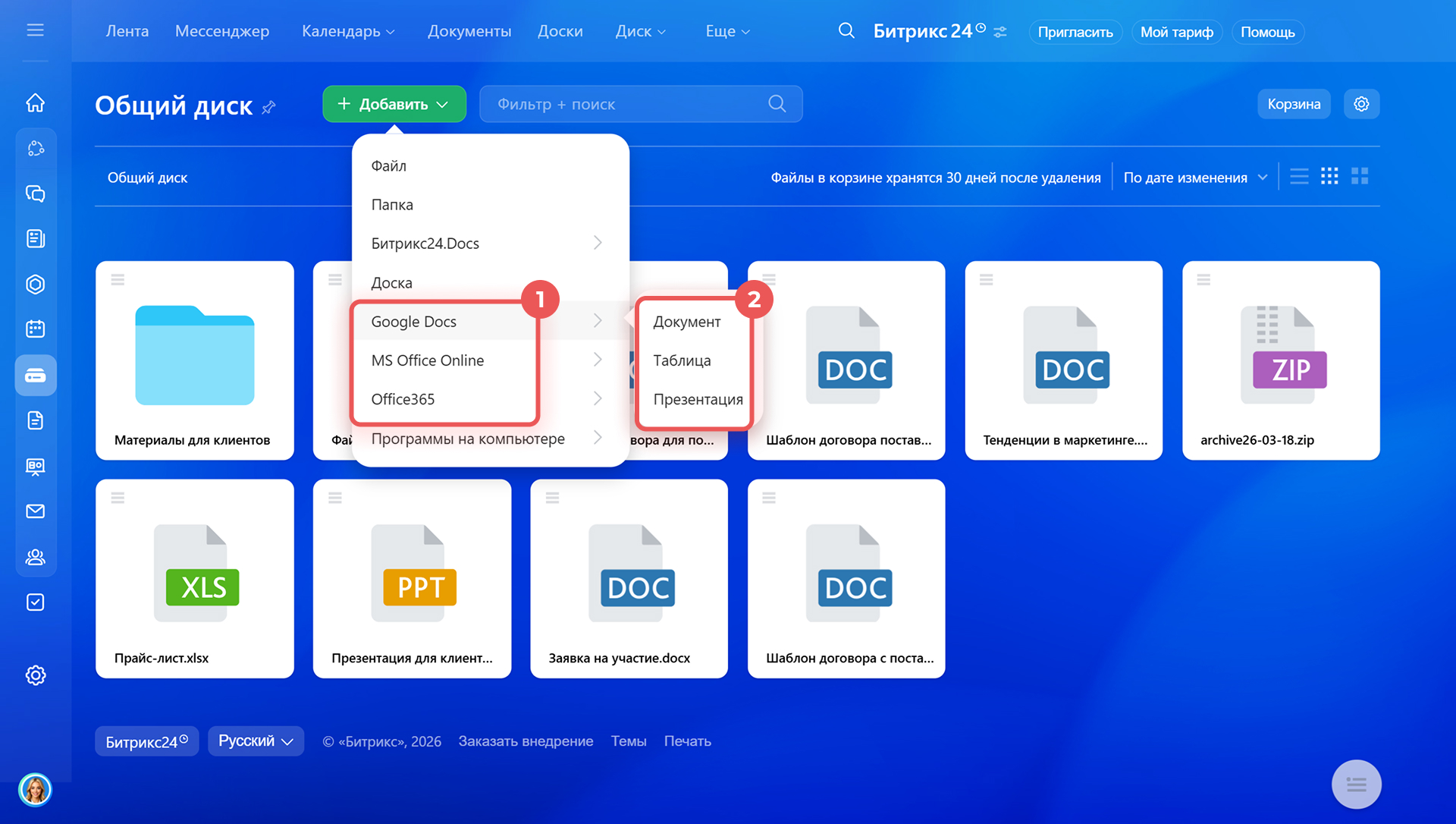Pin Общий диск with the pin icon
Screen dimensions: 1456x824
pos(268,108)
